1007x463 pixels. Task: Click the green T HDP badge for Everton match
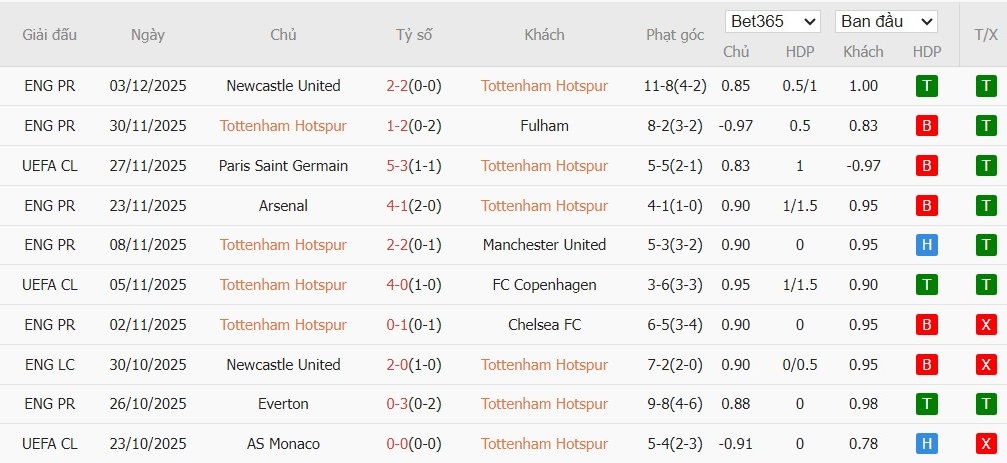pyautogui.click(x=926, y=404)
